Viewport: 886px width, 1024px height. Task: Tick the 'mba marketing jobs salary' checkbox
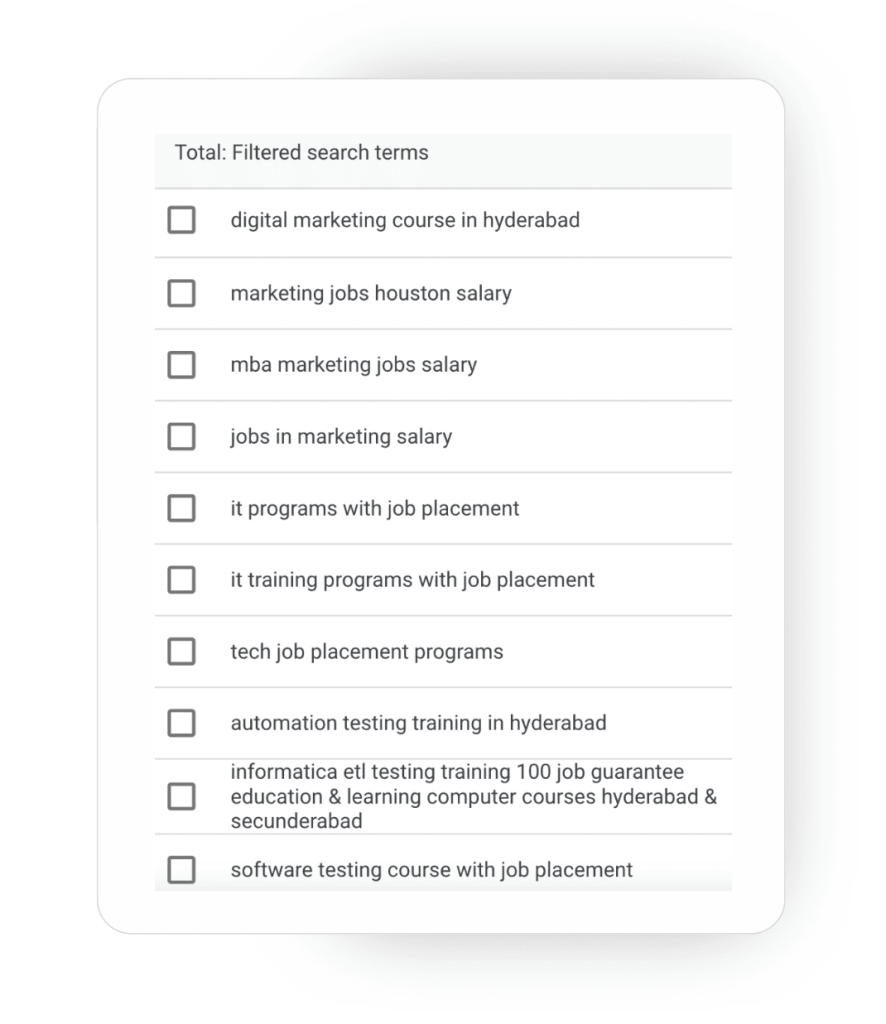pyautogui.click(x=181, y=365)
